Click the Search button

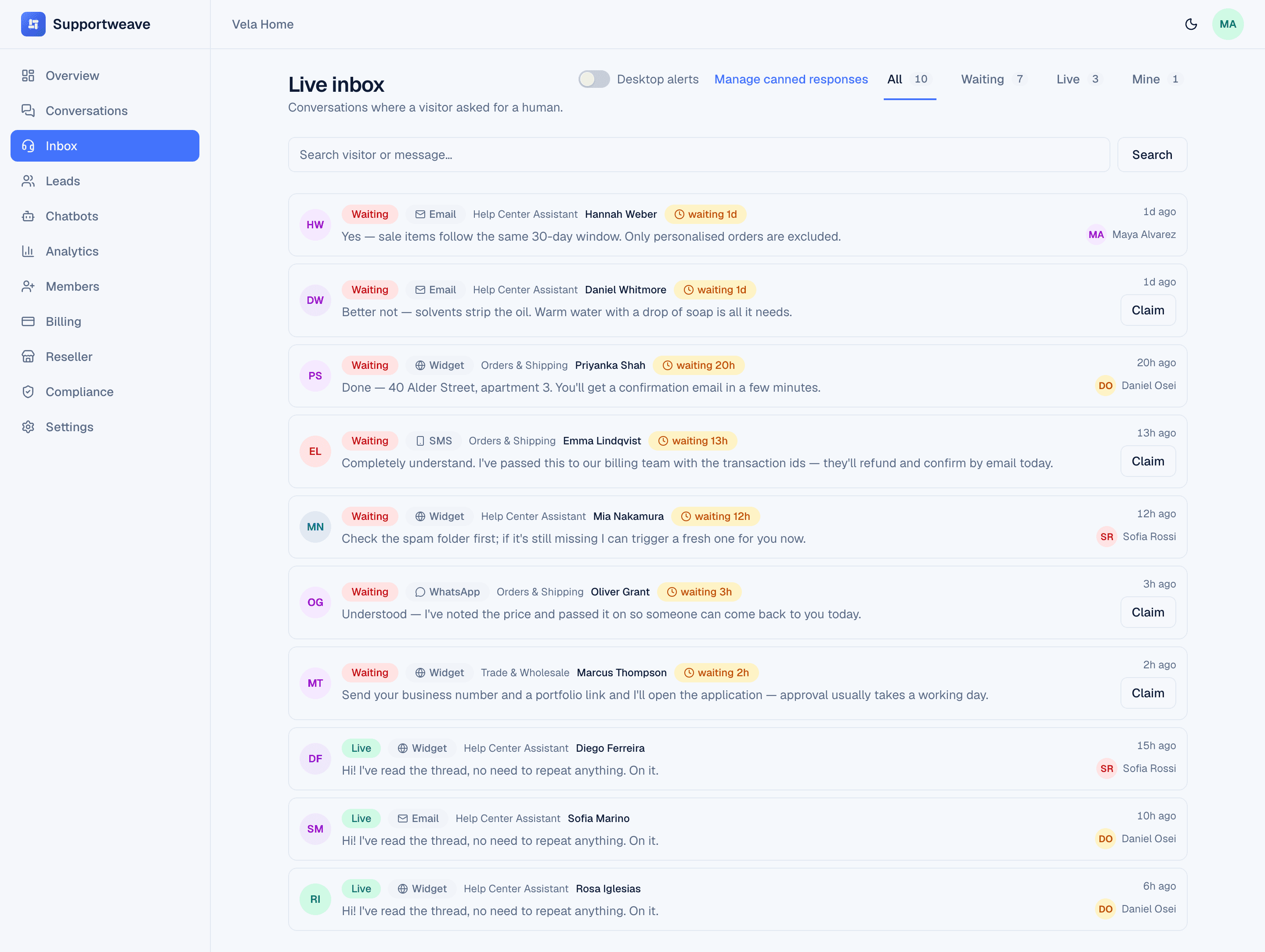[x=1152, y=155]
